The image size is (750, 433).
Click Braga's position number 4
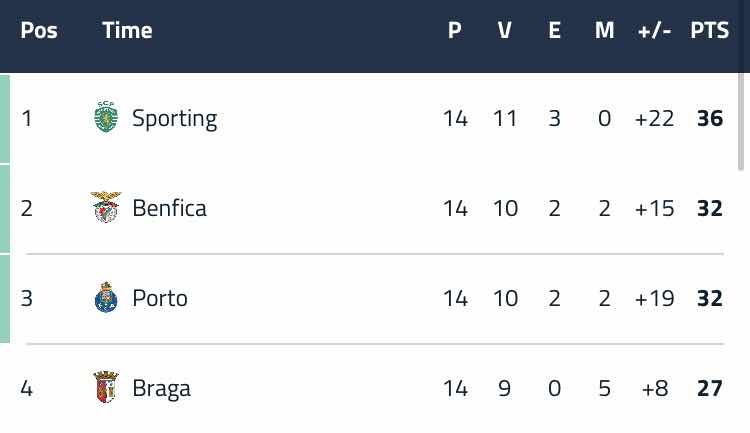27,388
